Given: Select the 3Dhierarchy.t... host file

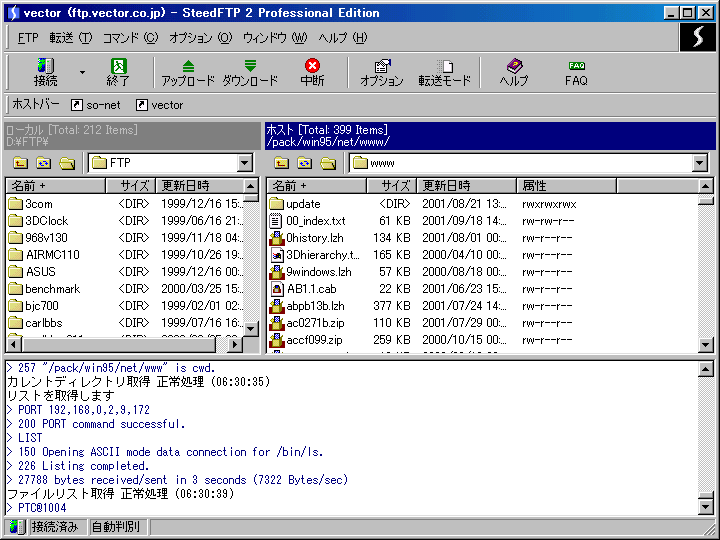Looking at the screenshot, I should 315,255.
